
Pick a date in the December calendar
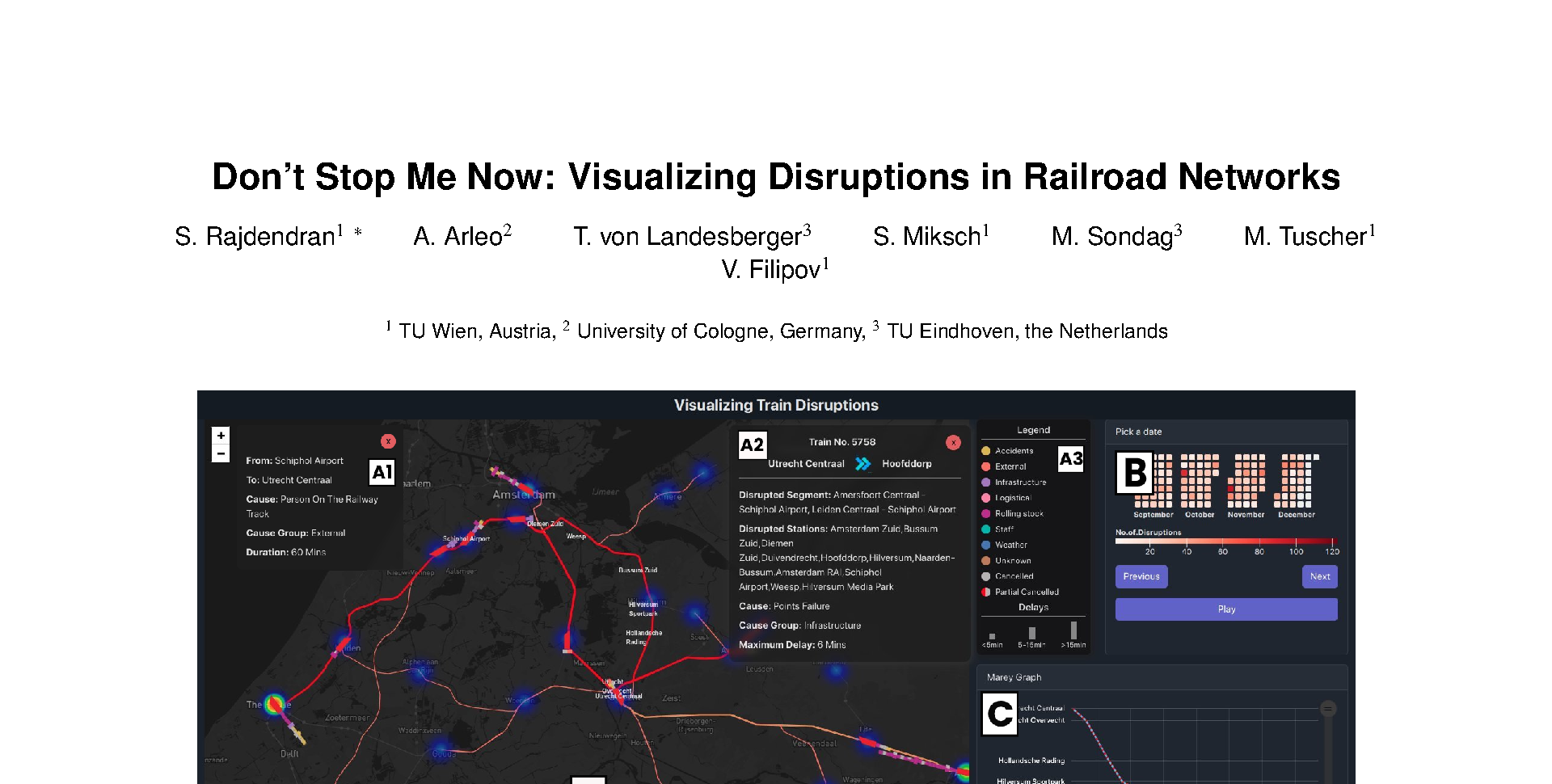pyautogui.click(x=1296, y=481)
